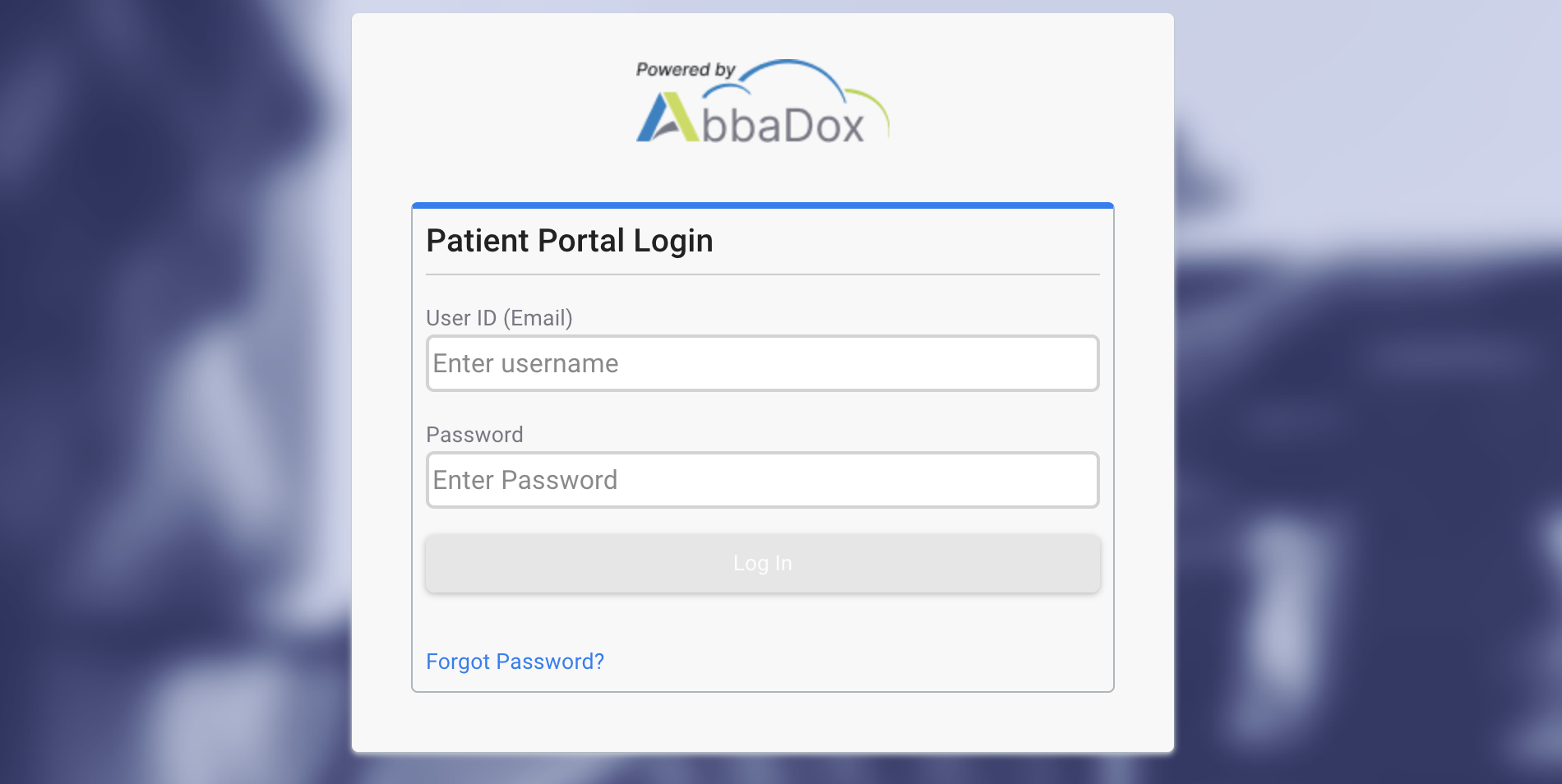Click the green arc at the logo's right

[868, 110]
